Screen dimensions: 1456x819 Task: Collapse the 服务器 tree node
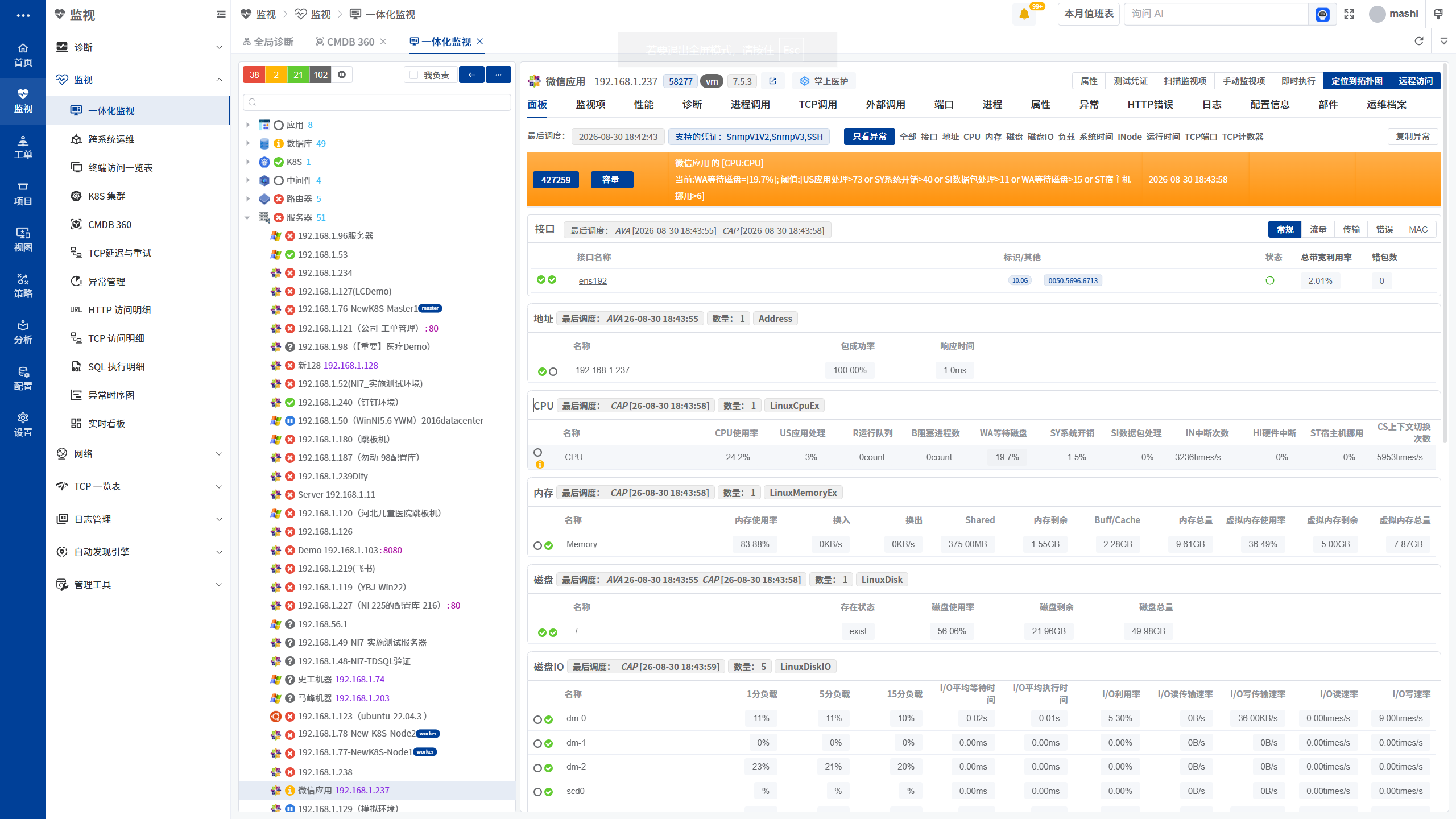point(248,217)
